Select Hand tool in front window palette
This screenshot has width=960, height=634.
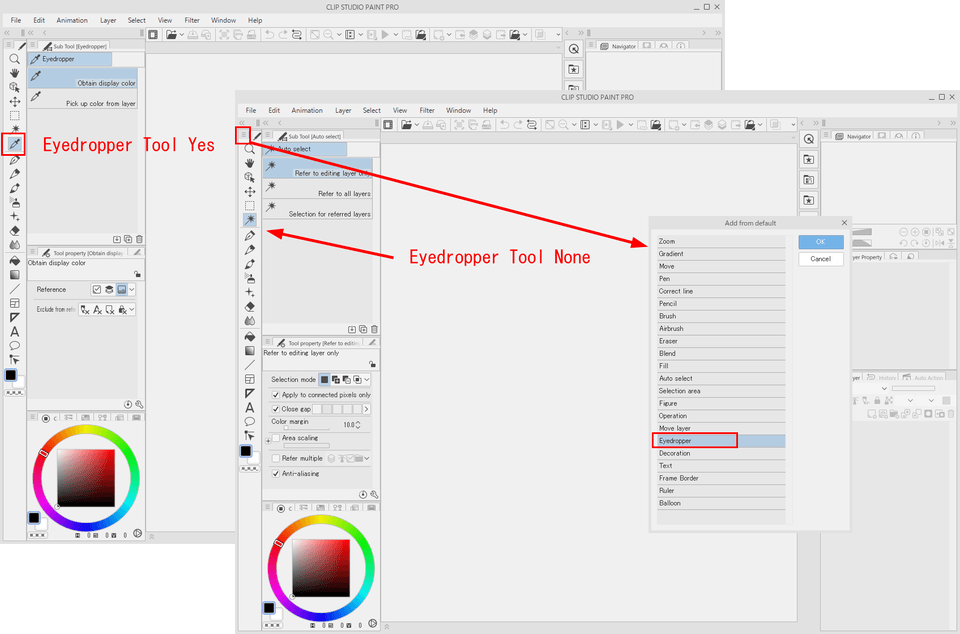tap(249, 163)
